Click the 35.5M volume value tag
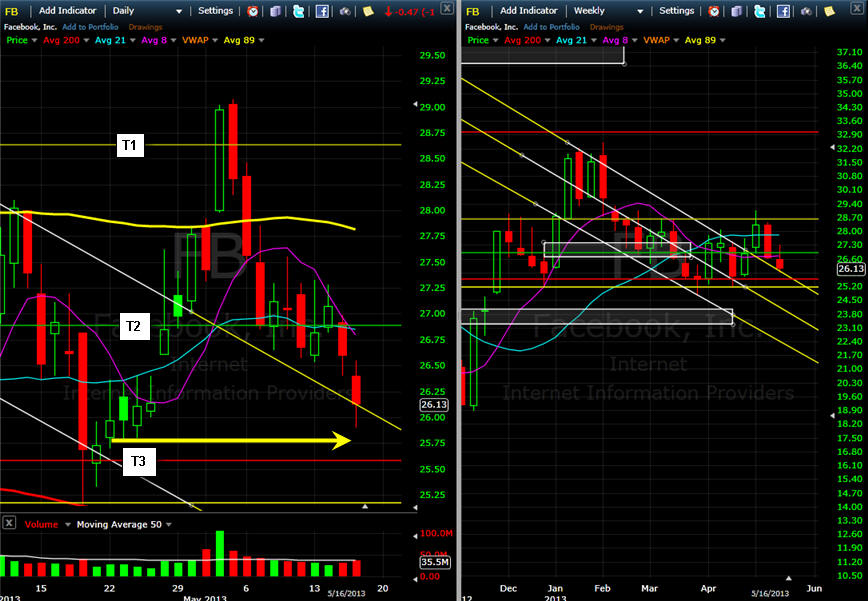Image resolution: width=868 pixels, height=601 pixels. (x=435, y=562)
